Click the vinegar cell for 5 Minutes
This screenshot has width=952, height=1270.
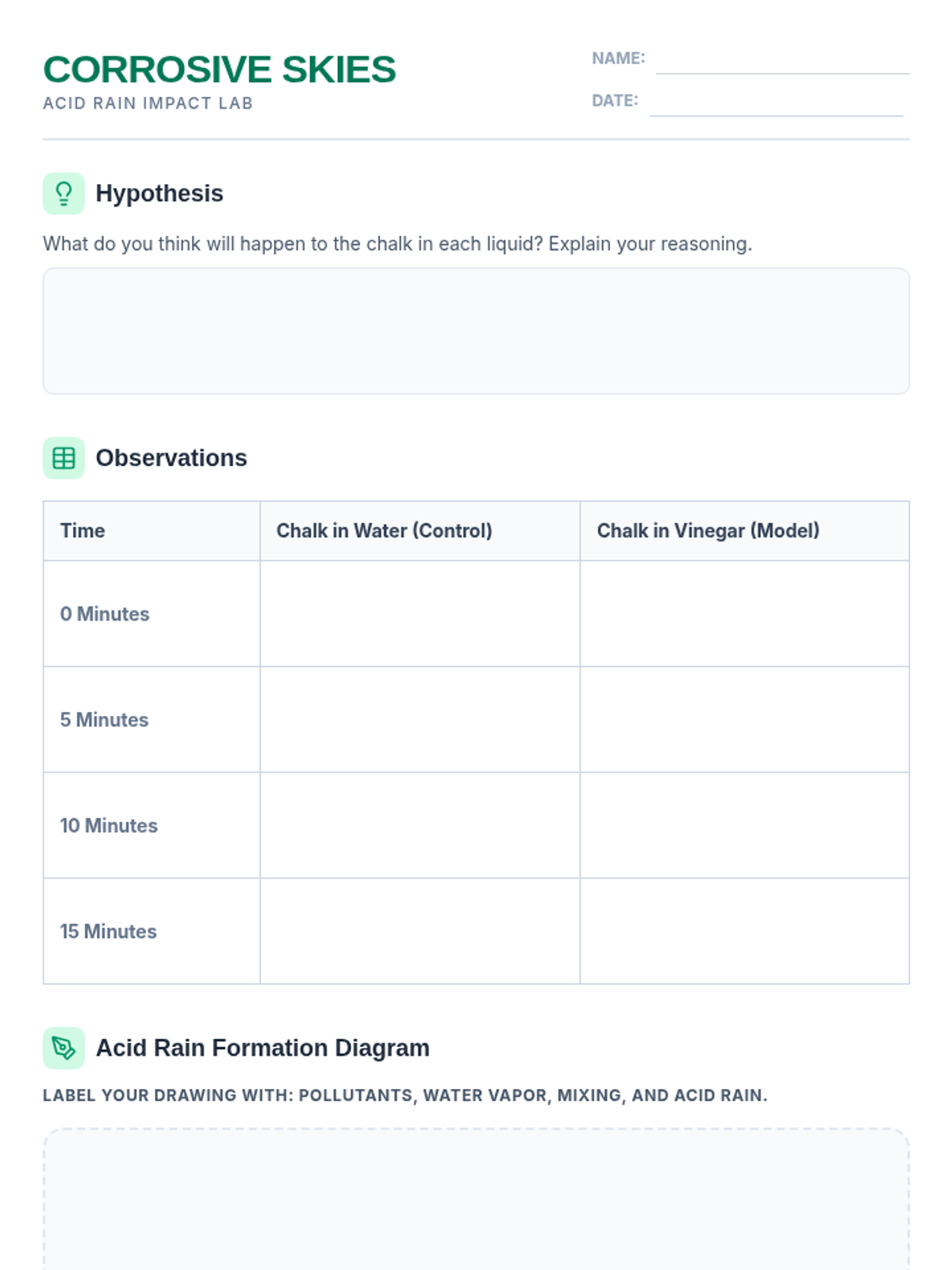point(744,719)
